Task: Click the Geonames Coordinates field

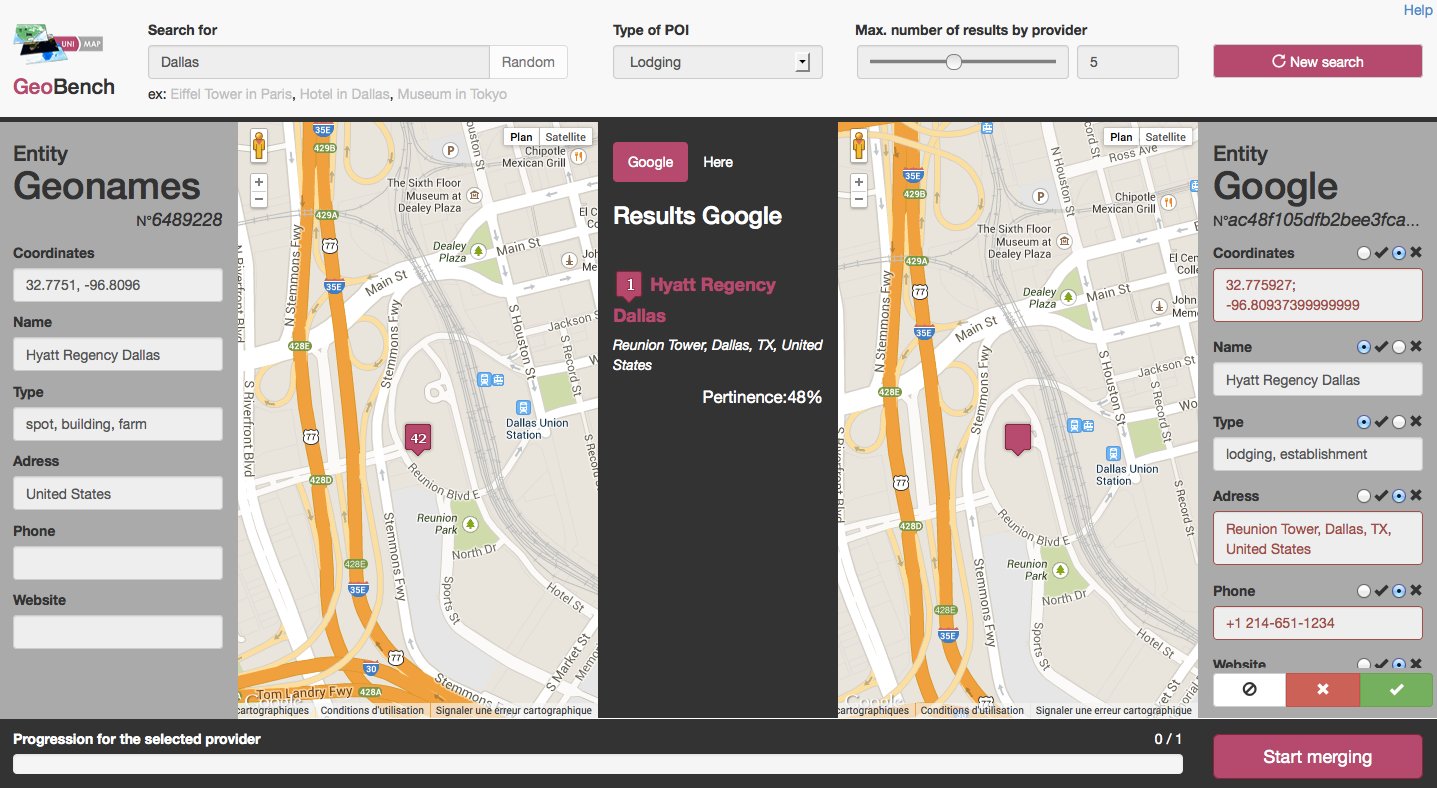Action: coord(118,285)
